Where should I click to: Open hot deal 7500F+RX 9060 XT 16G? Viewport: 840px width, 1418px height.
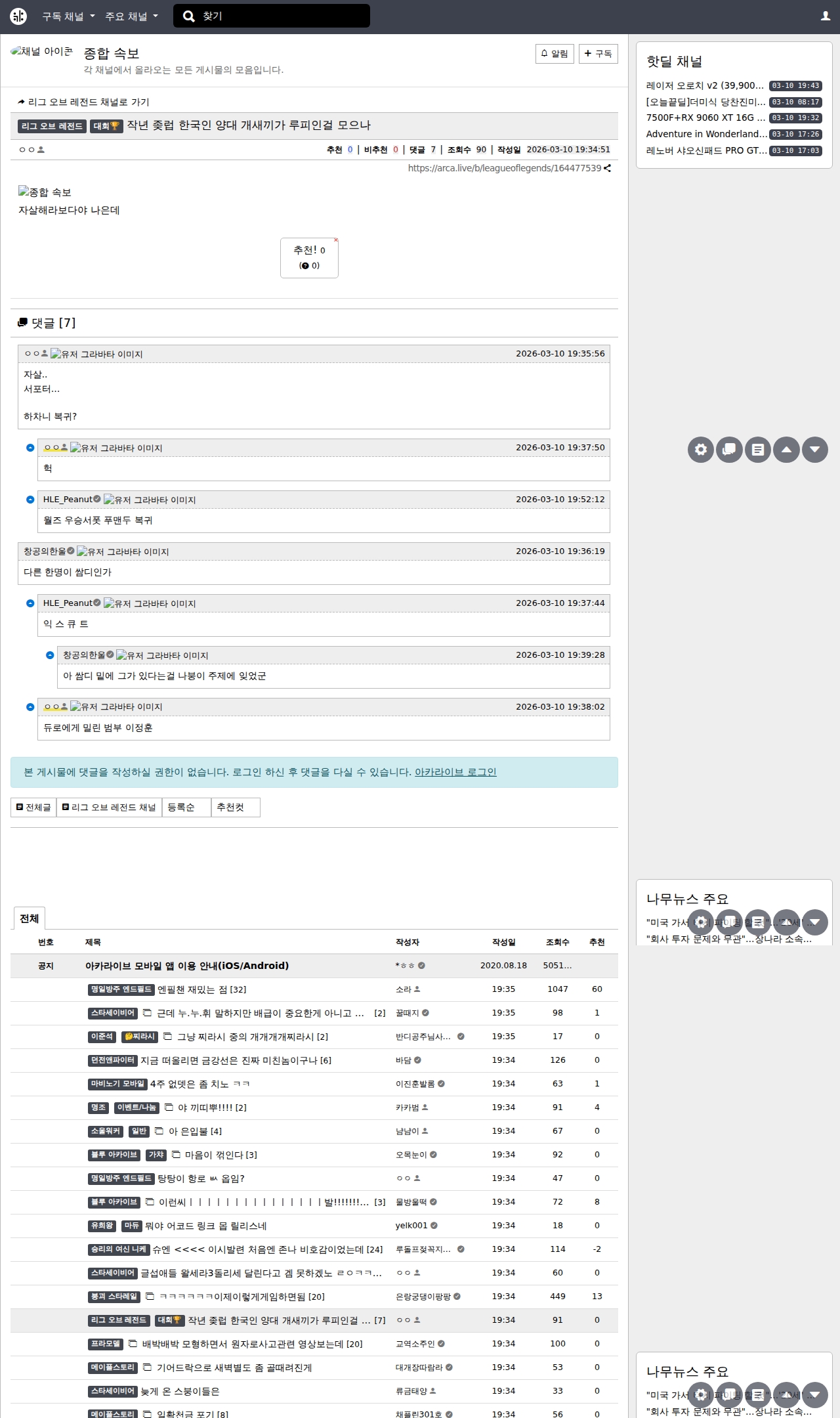click(705, 118)
